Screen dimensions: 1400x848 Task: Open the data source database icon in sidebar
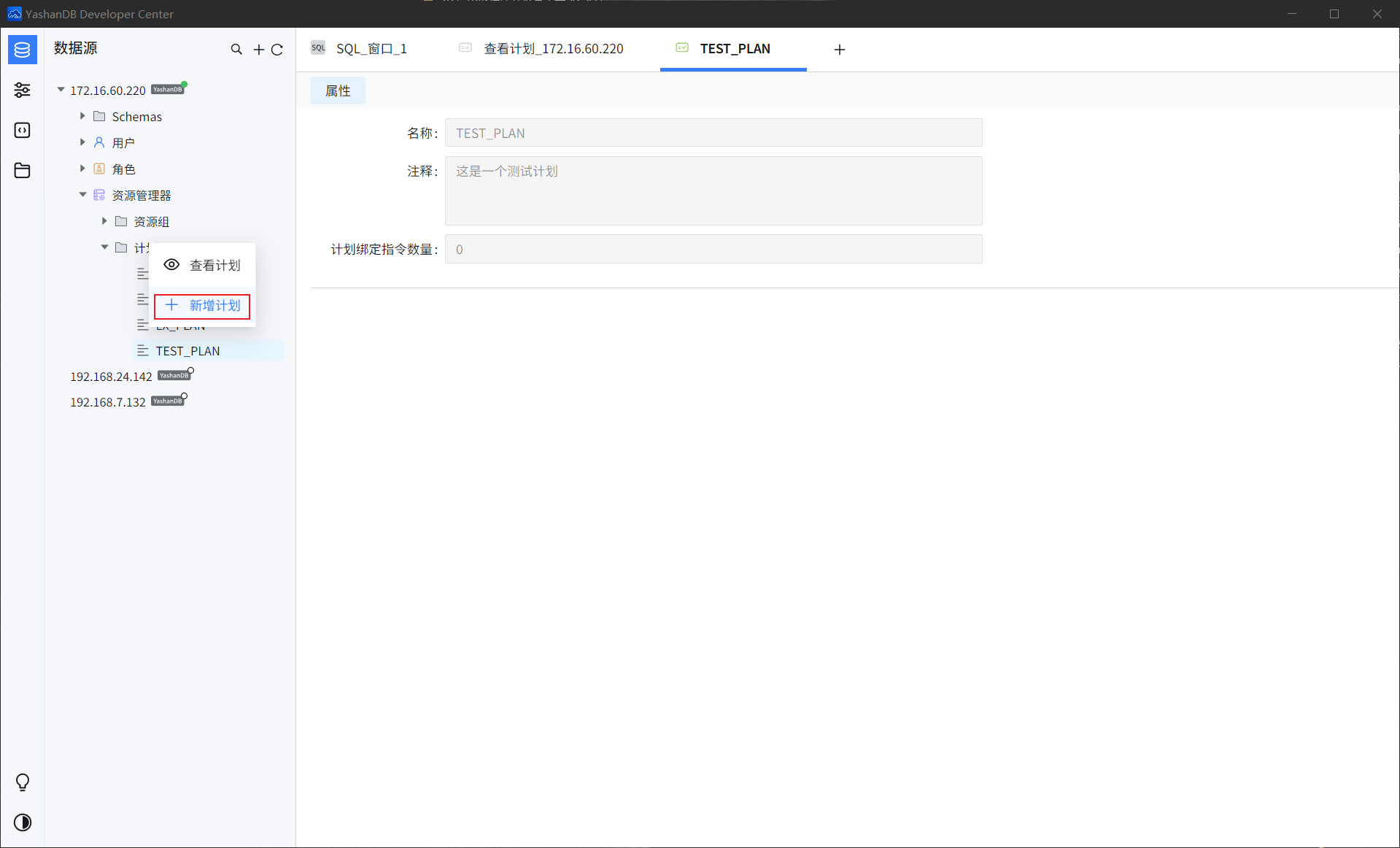[22, 50]
